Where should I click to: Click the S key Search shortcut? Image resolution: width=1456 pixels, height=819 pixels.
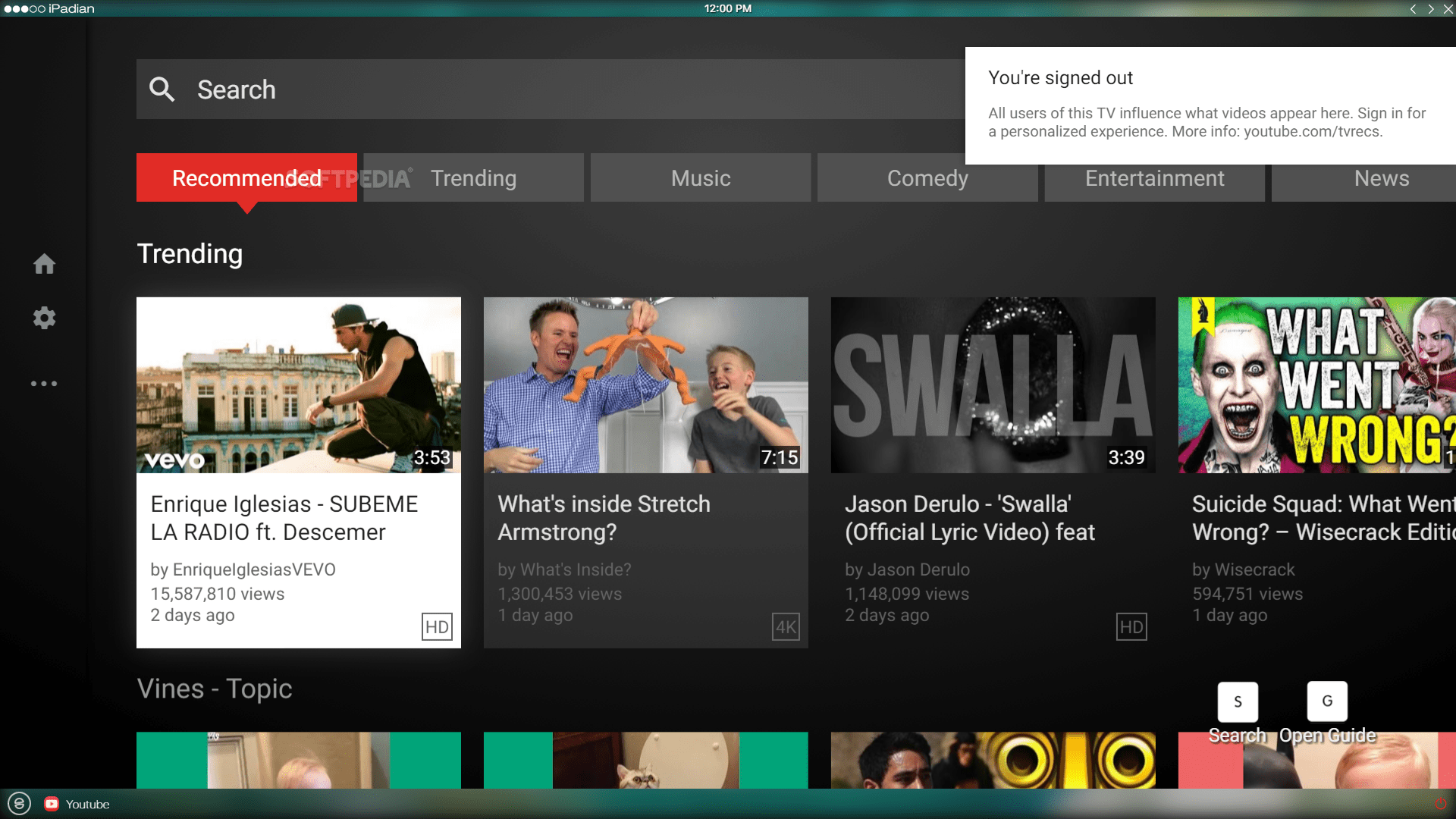(1238, 701)
